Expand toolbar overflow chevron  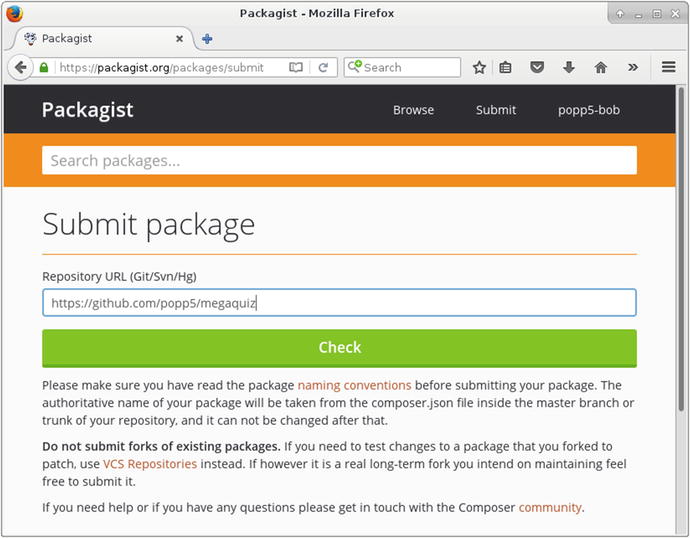(632, 67)
